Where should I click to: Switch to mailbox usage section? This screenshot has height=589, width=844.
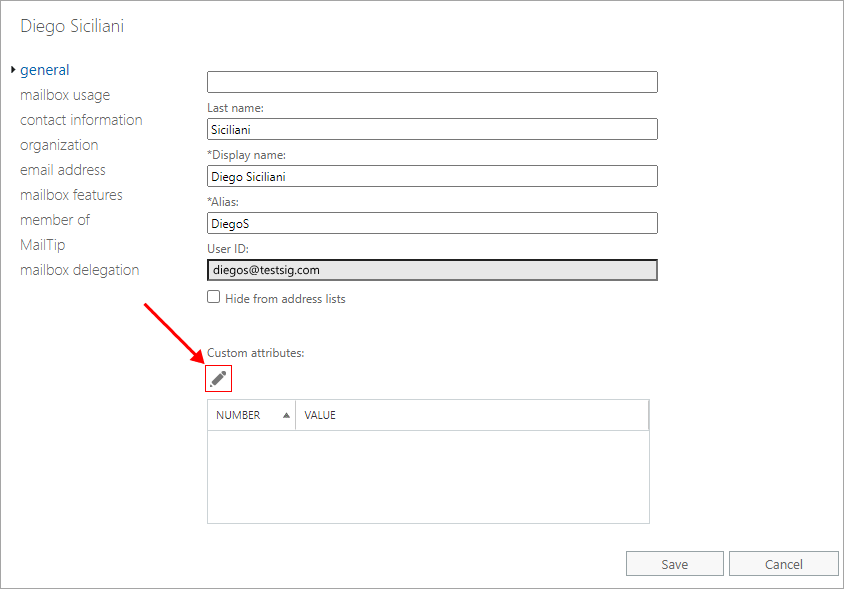pyautogui.click(x=65, y=95)
